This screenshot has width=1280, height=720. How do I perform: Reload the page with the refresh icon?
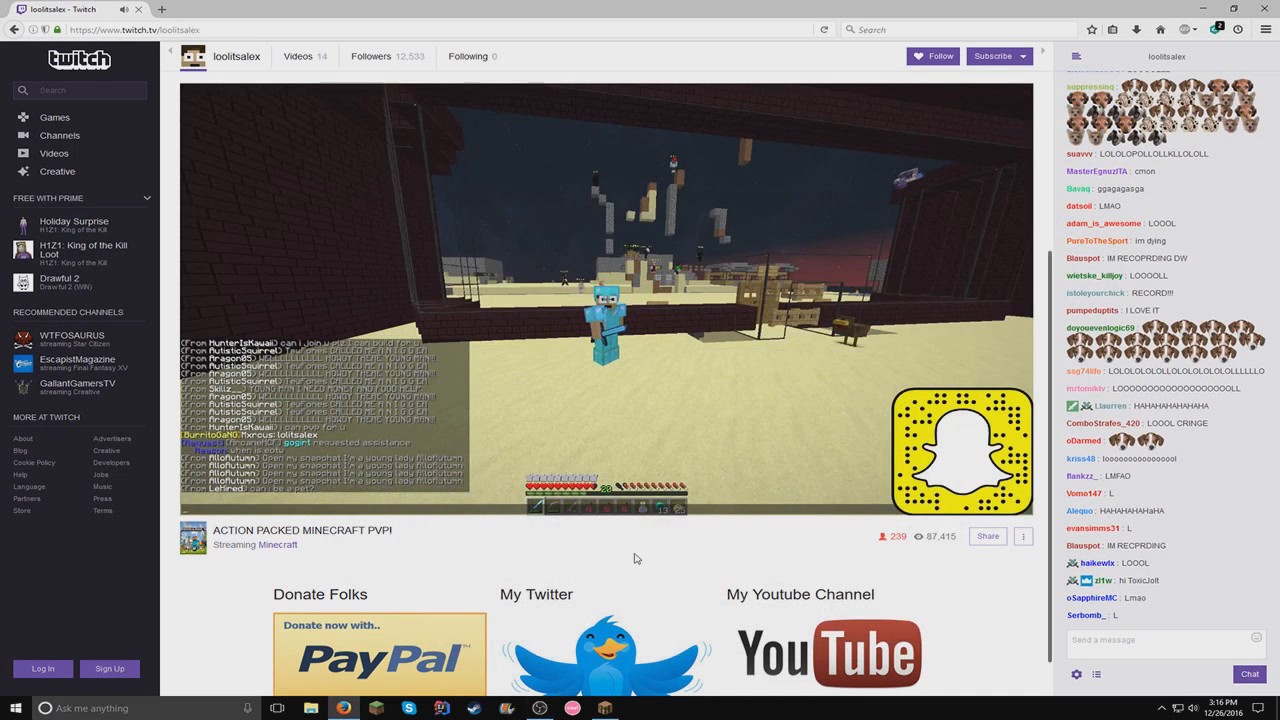click(x=824, y=30)
